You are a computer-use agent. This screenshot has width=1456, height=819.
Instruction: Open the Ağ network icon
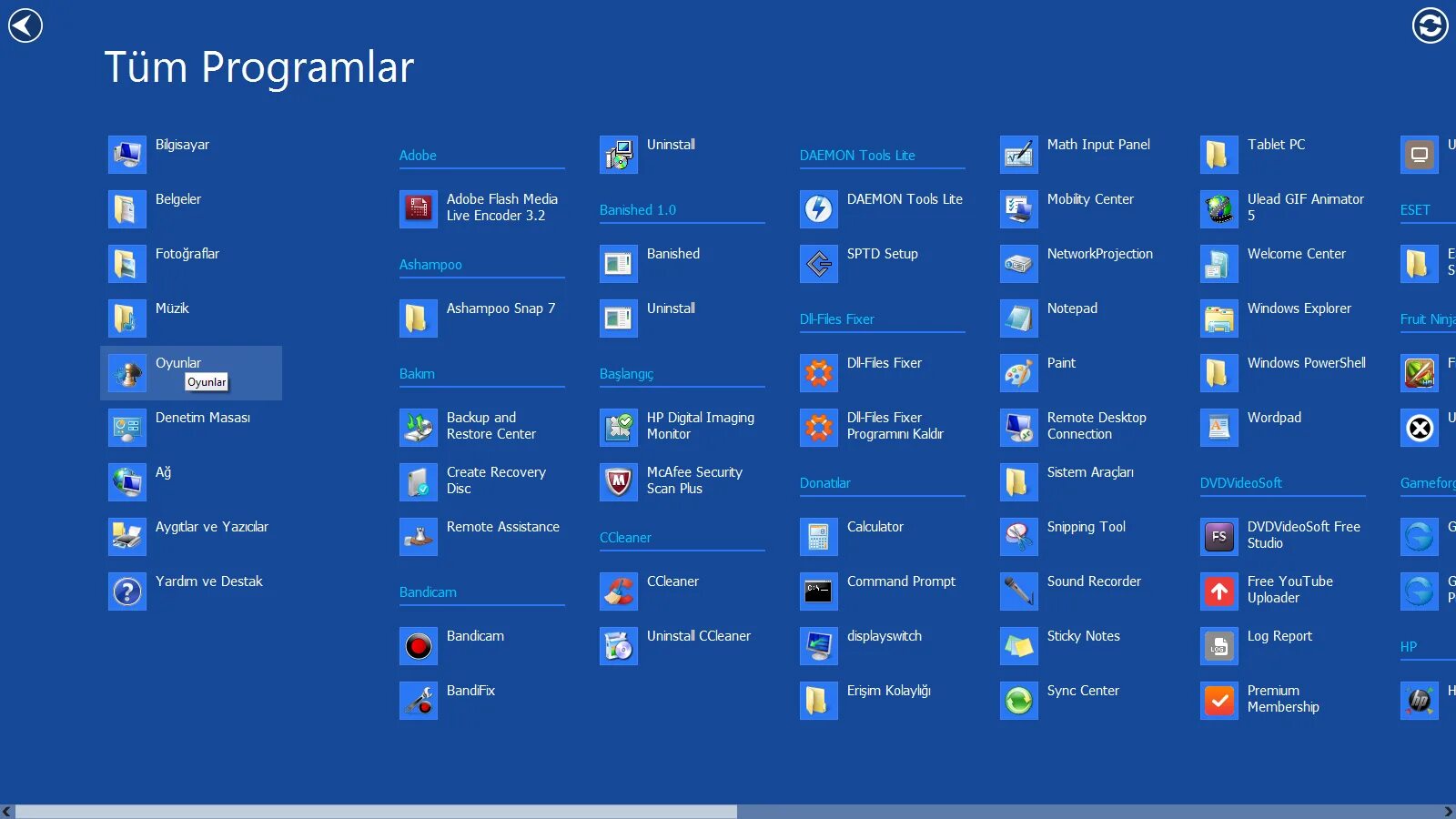127,482
